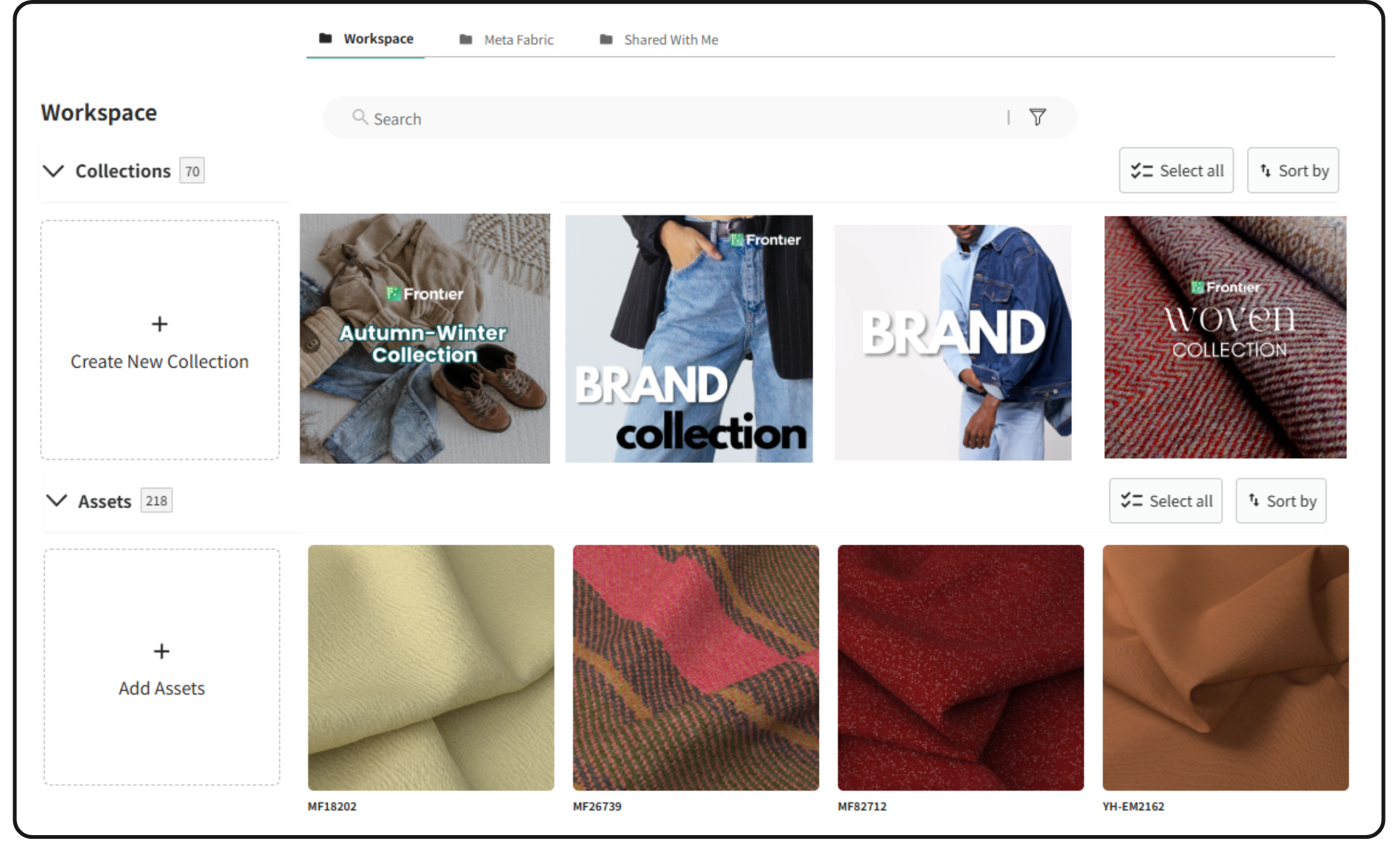This screenshot has width=1400, height=847.
Task: Open the Autumn-Winter Collection thumbnail
Action: (425, 339)
